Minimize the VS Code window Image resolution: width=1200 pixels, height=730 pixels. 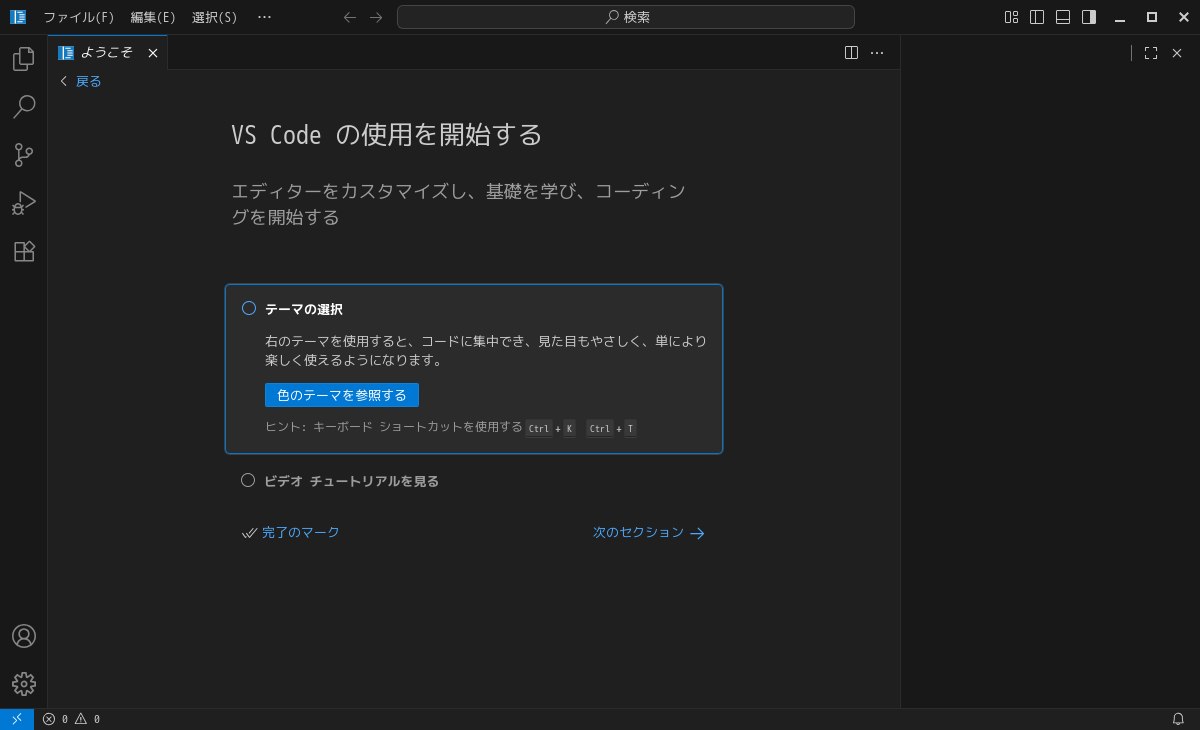click(x=1120, y=17)
